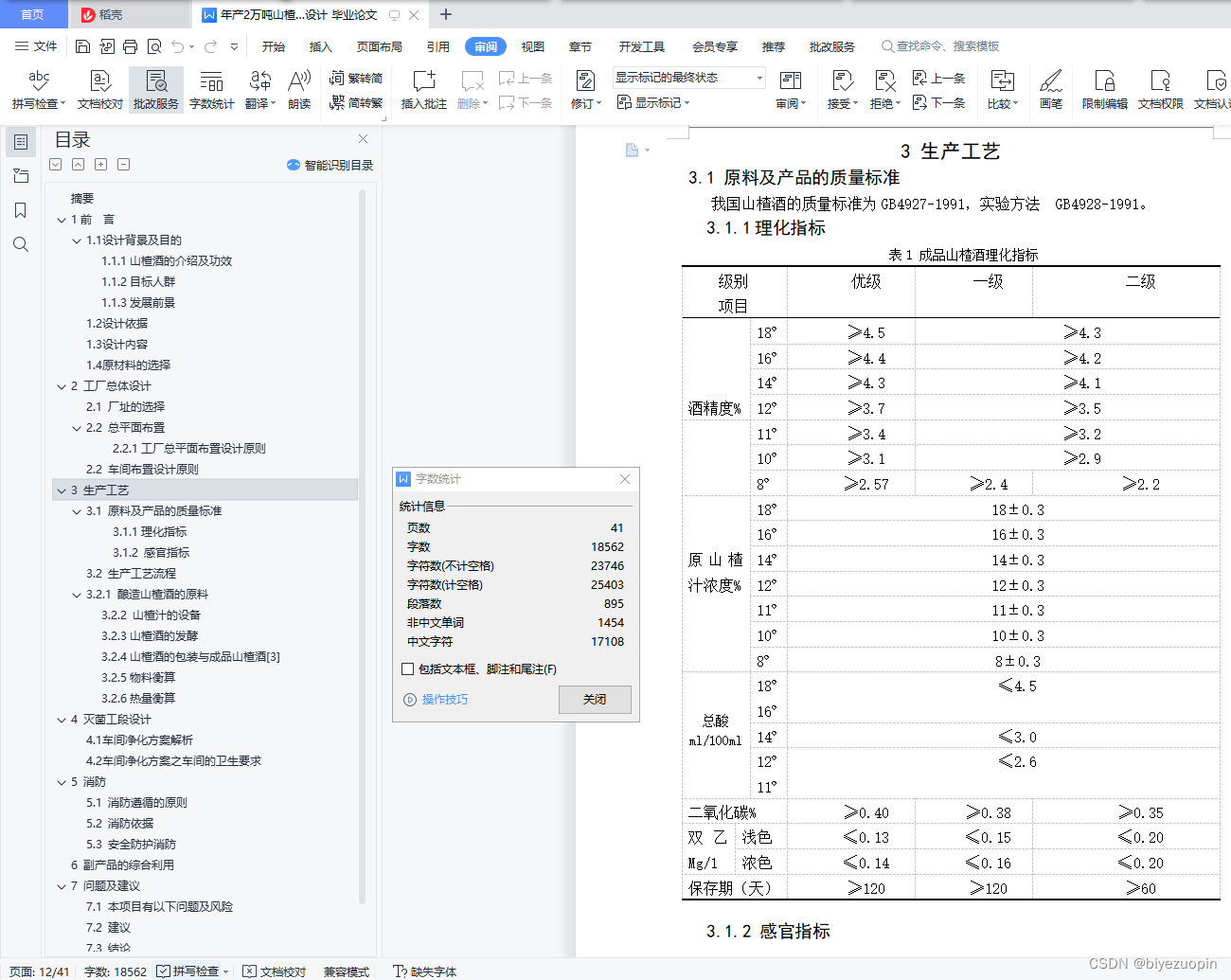Open 批改服务 ribbon tool
1231x980 pixels.
(x=156, y=90)
